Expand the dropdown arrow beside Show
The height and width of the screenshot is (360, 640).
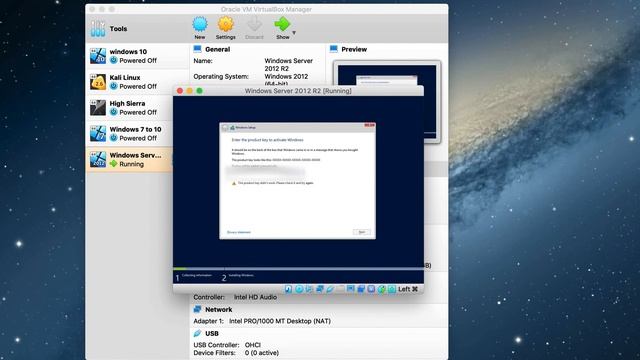click(294, 33)
